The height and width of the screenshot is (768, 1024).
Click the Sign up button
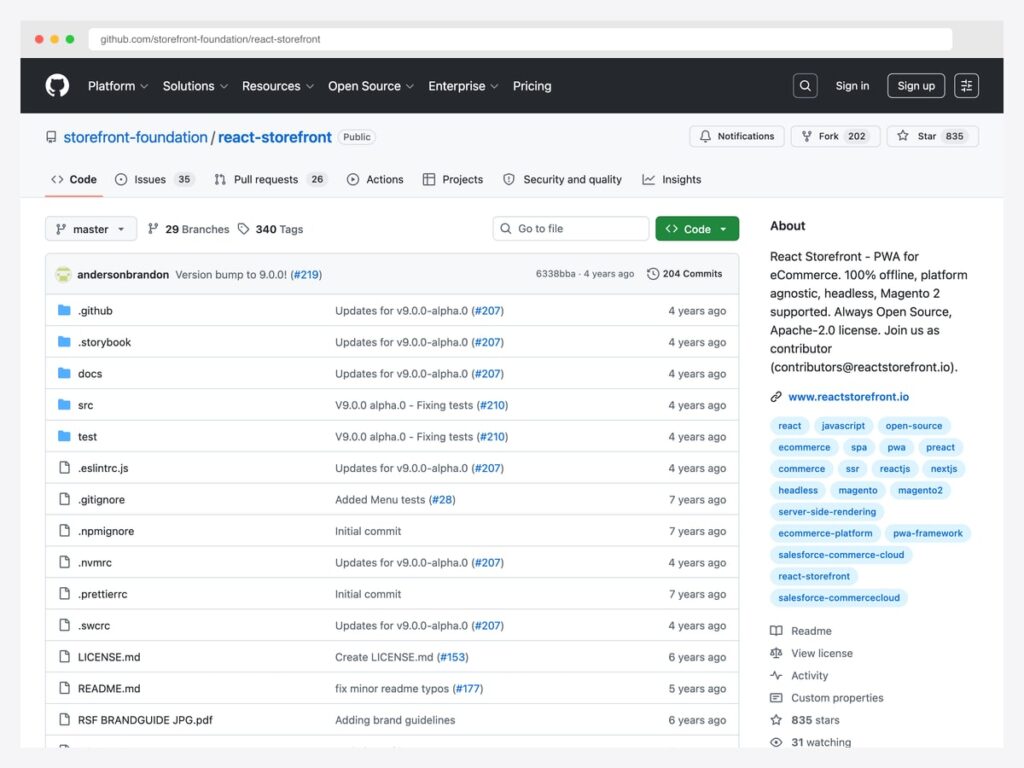click(x=916, y=86)
